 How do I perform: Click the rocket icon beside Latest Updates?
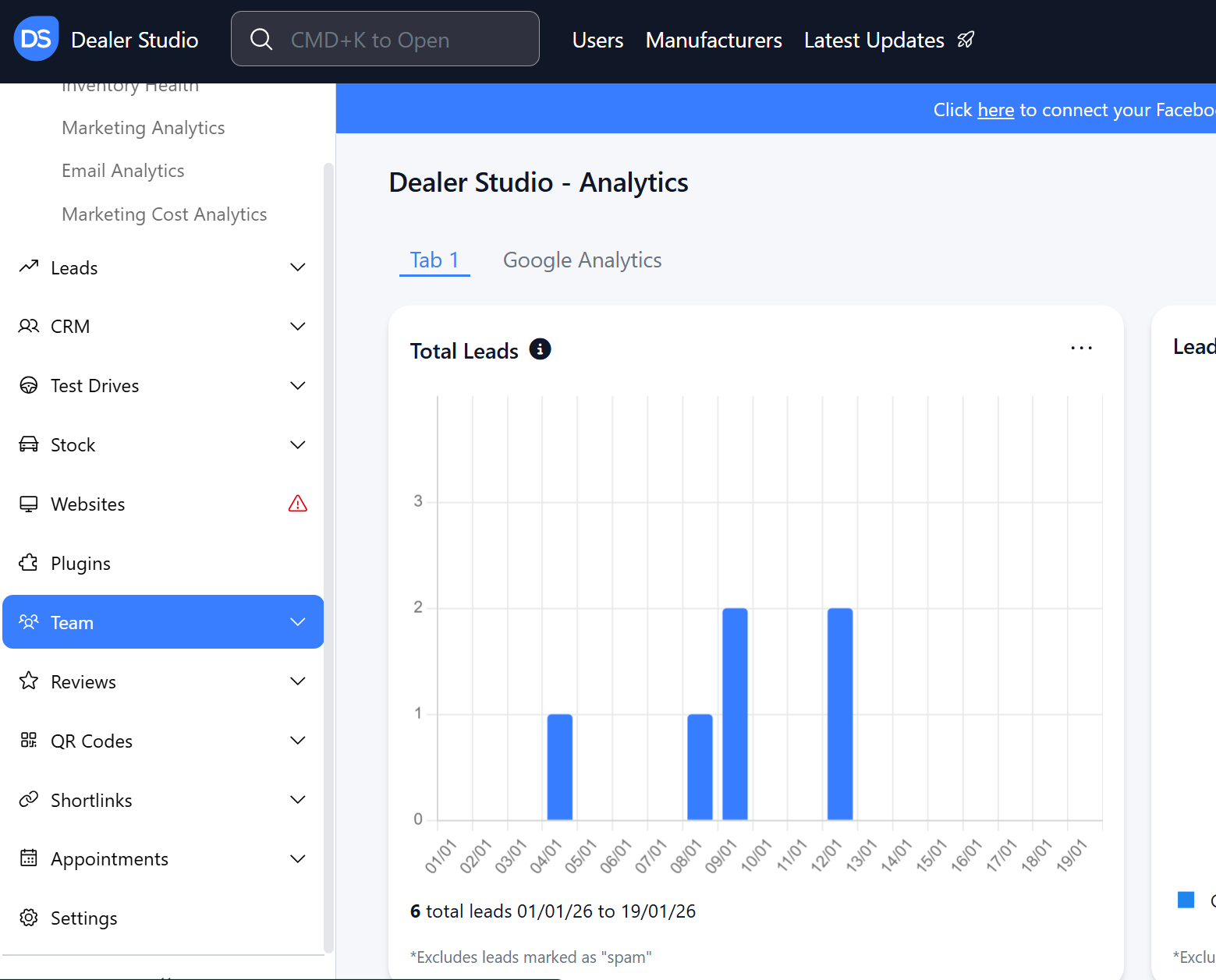(x=966, y=40)
